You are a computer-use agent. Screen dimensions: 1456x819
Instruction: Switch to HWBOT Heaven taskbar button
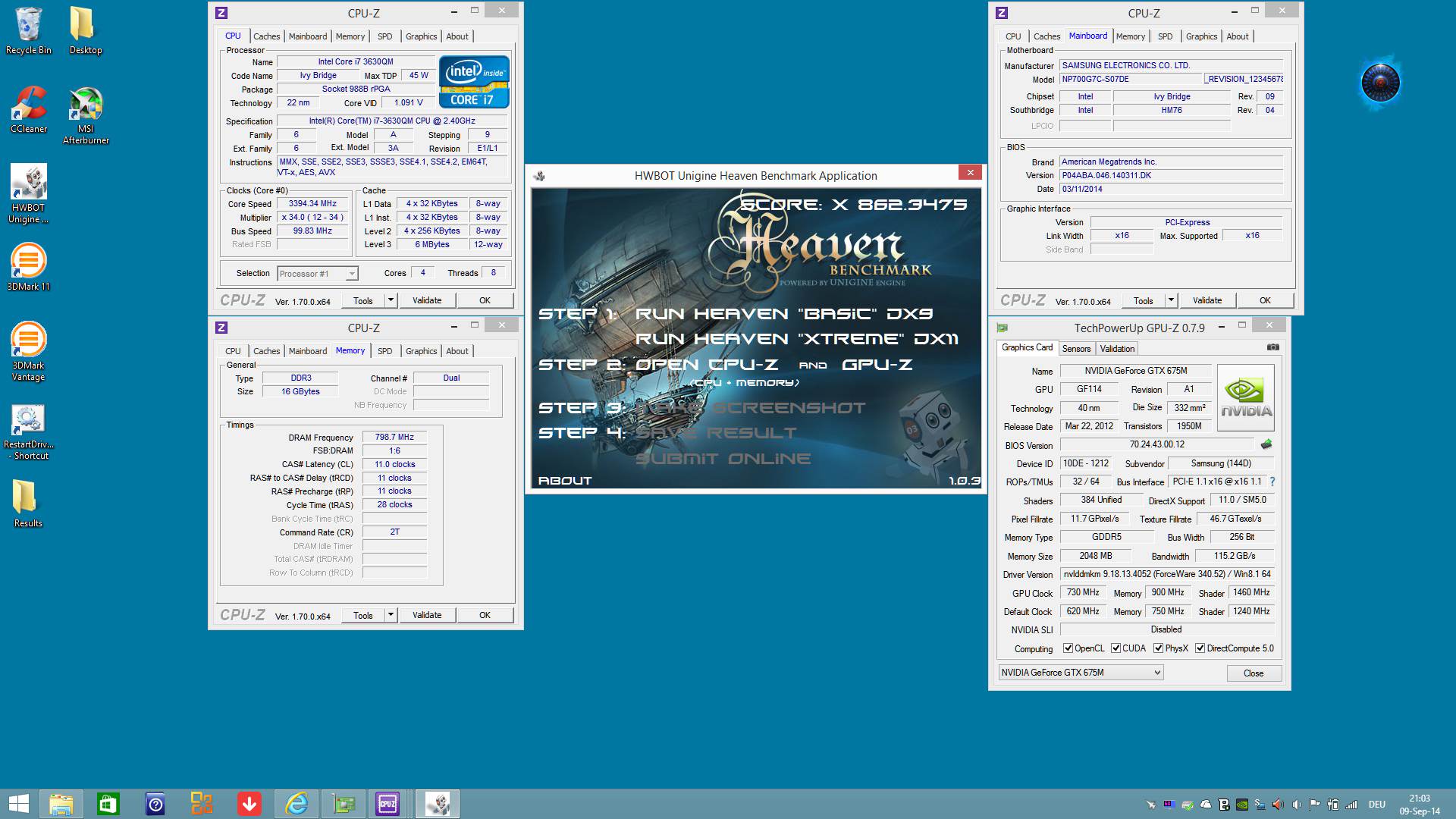pyautogui.click(x=438, y=804)
